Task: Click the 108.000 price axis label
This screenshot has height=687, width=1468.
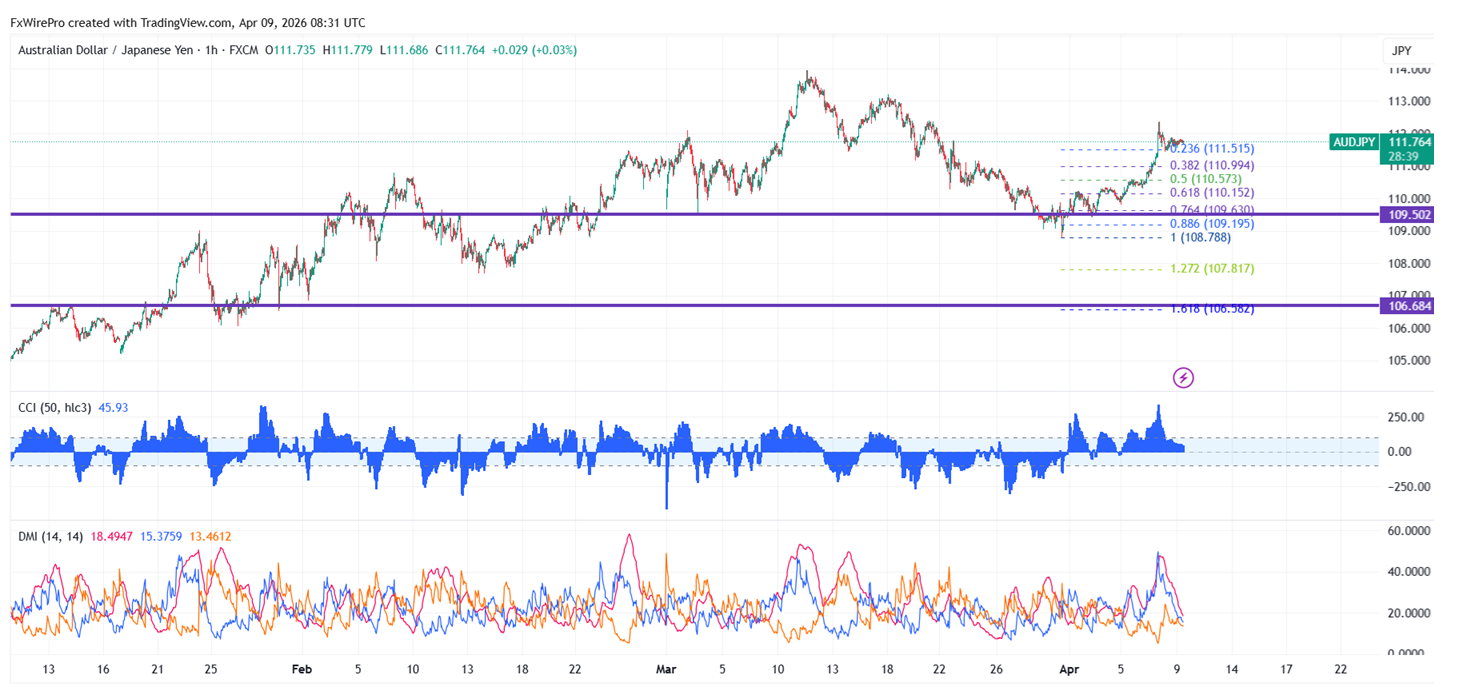Action: [x=1407, y=264]
